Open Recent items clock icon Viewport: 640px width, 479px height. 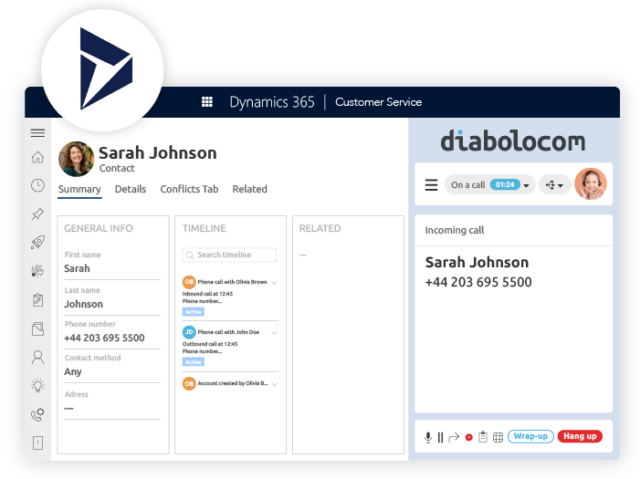point(38,185)
